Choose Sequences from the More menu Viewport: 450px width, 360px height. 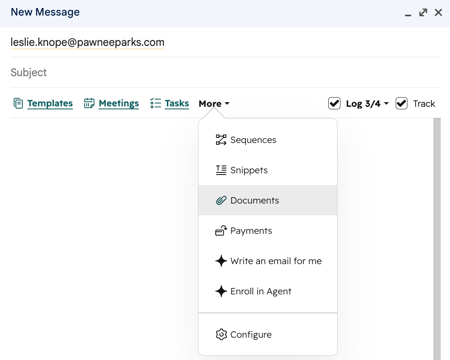tap(268, 140)
